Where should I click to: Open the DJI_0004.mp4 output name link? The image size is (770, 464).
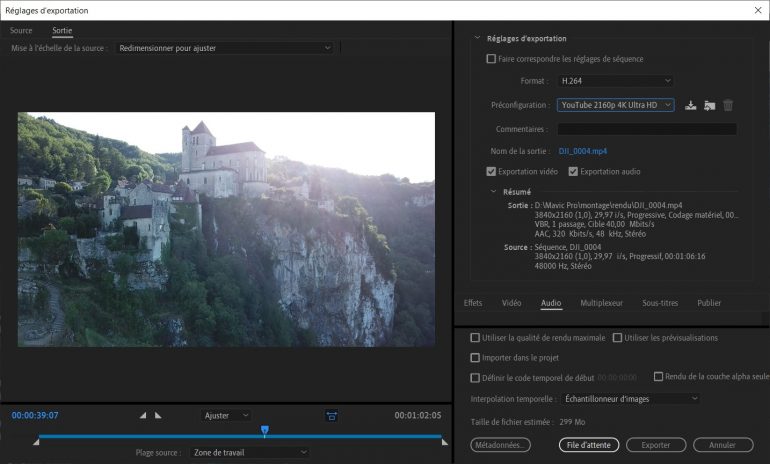click(582, 151)
